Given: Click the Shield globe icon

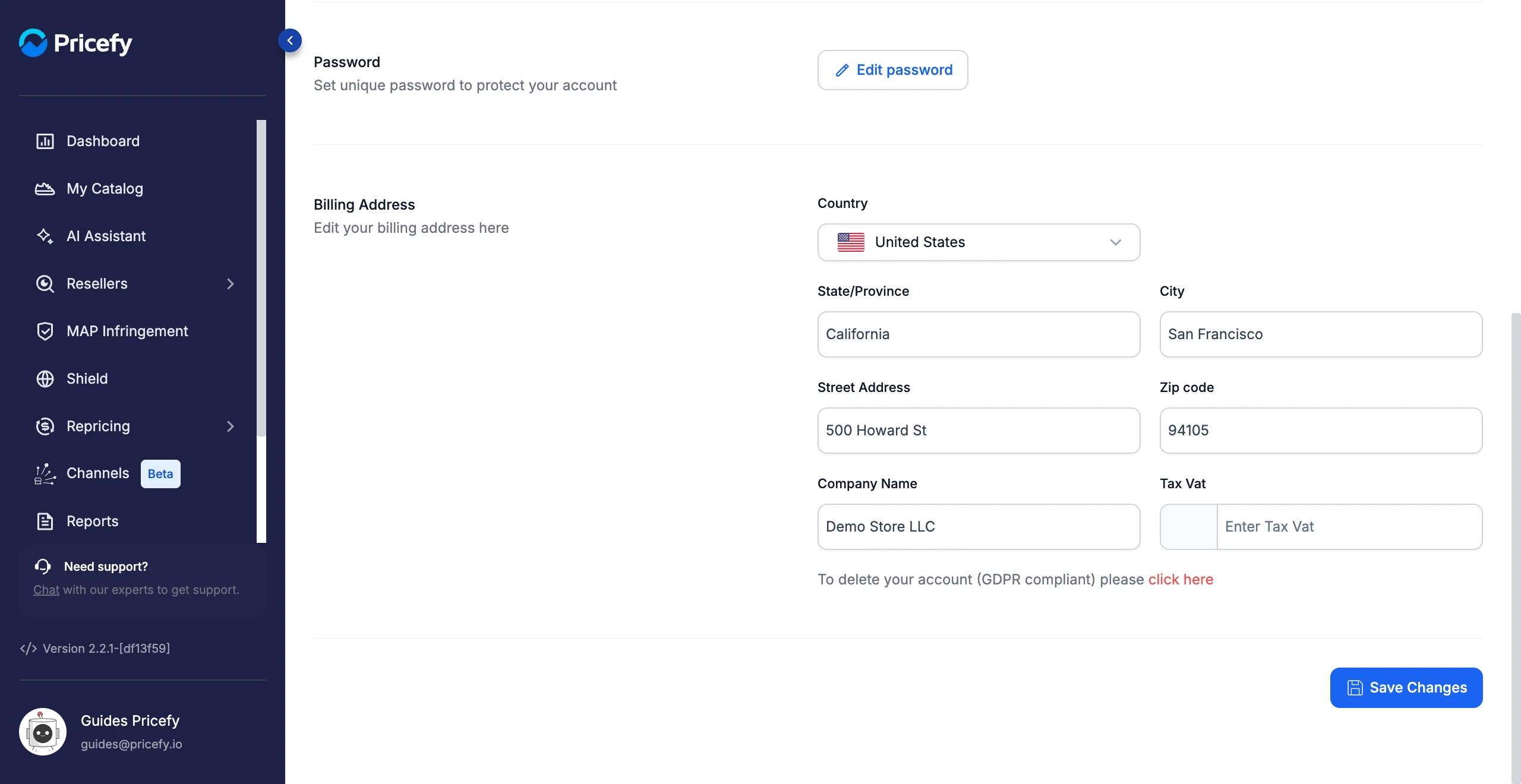Looking at the screenshot, I should pyautogui.click(x=45, y=379).
